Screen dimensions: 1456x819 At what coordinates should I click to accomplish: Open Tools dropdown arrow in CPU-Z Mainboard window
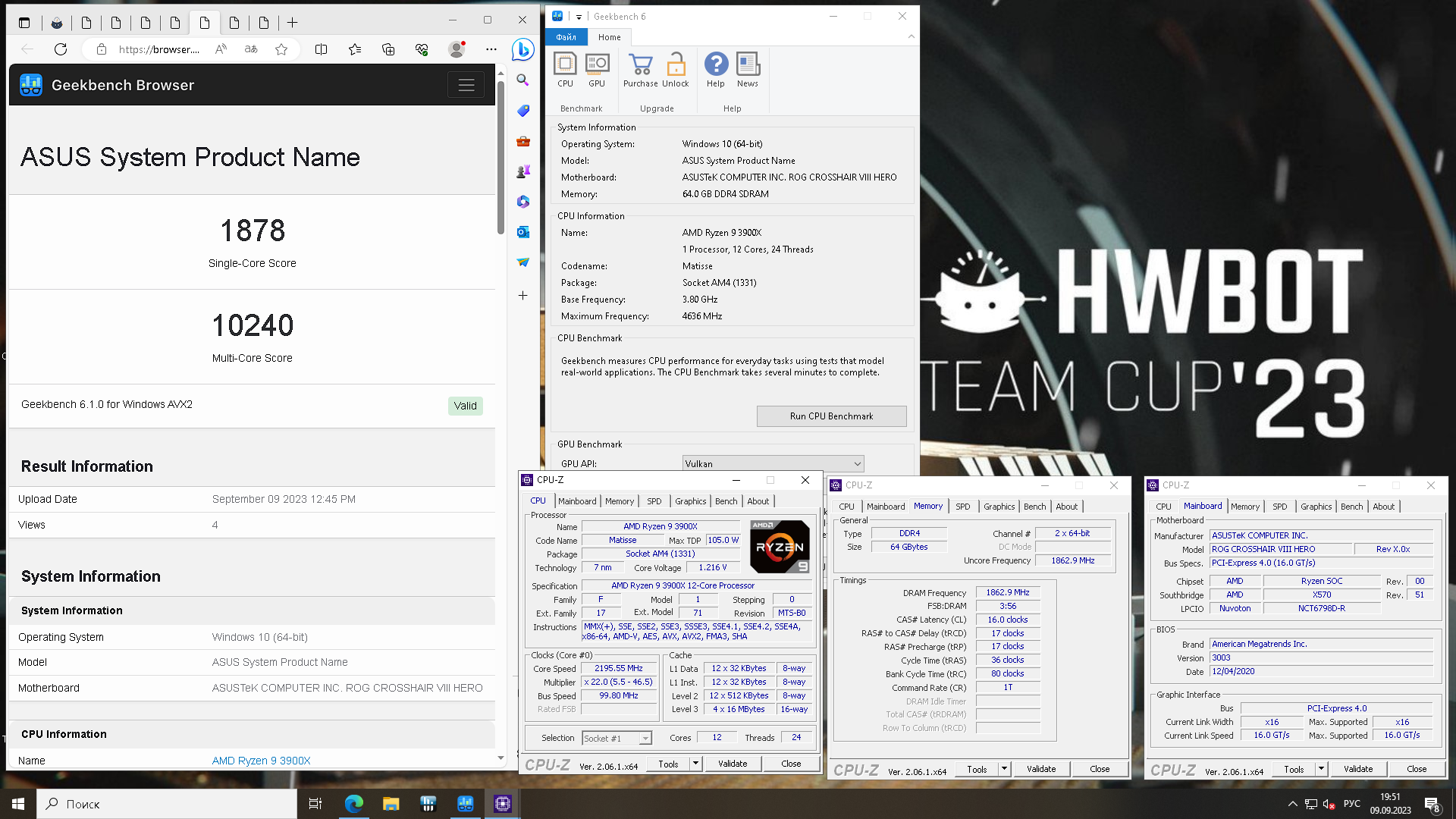click(x=1321, y=769)
